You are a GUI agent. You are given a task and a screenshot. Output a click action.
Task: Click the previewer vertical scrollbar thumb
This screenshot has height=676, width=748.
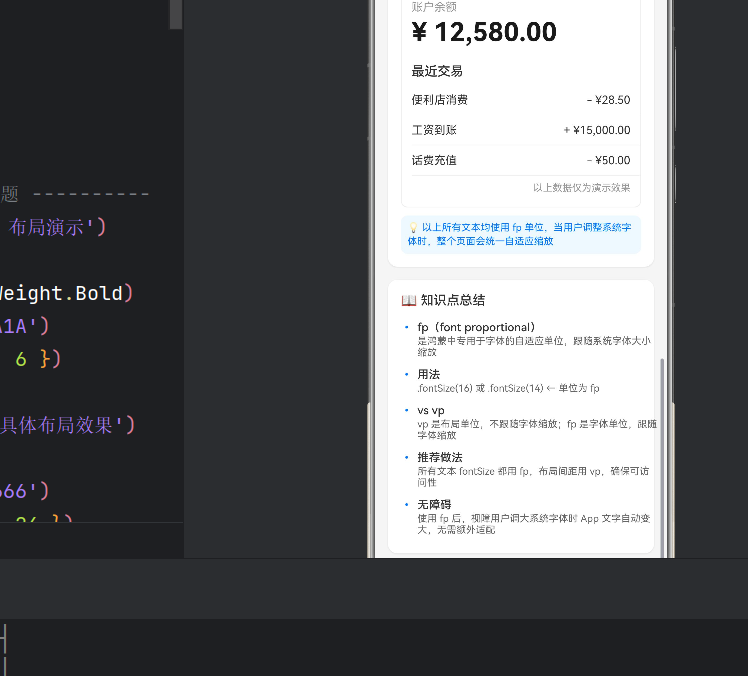pos(662,457)
